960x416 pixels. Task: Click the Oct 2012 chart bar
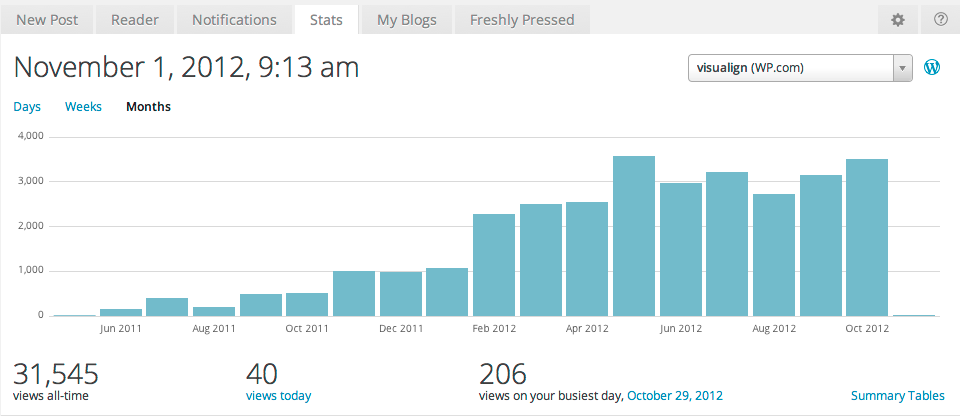[867, 238]
